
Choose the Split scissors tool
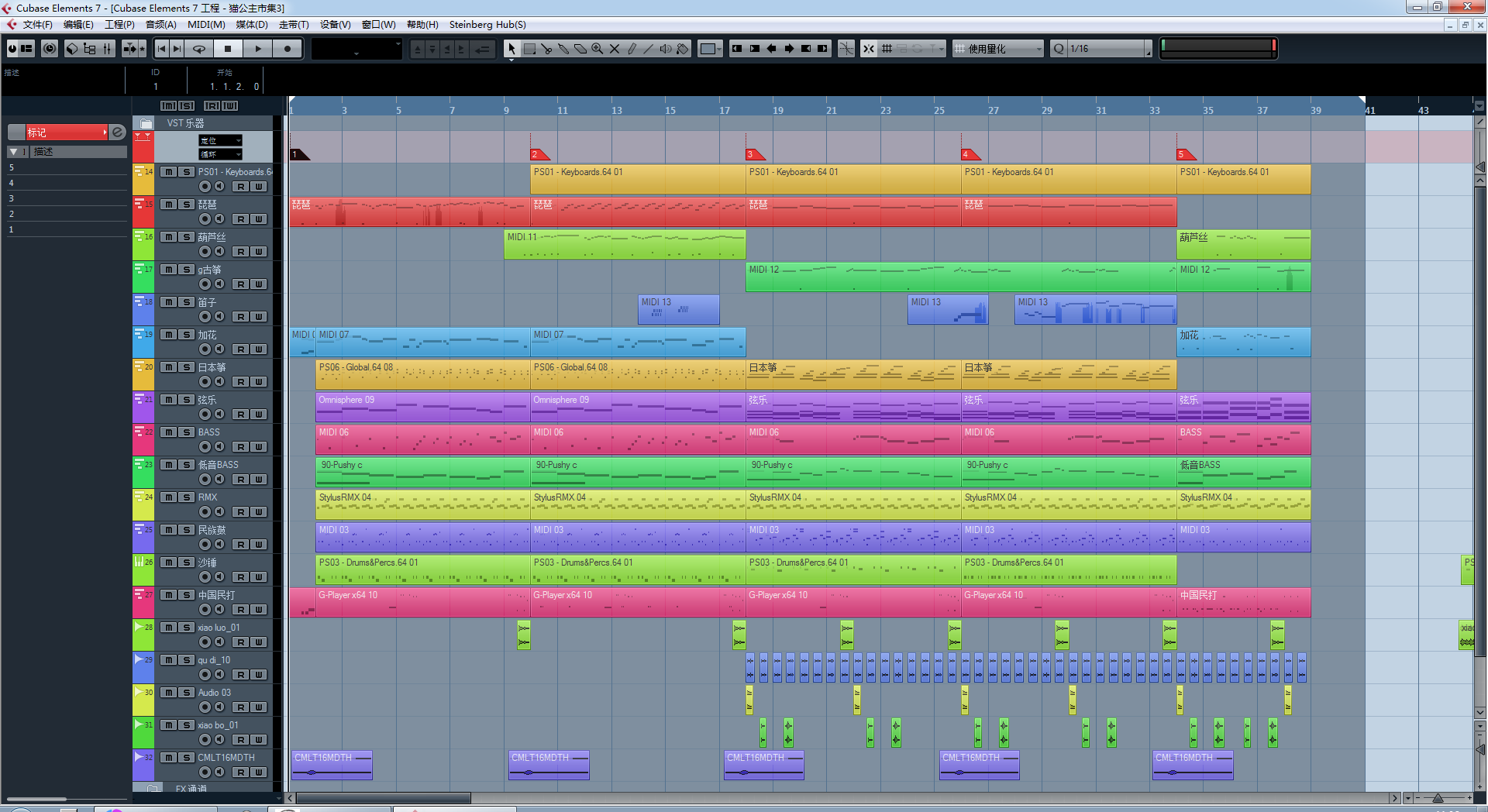tap(546, 49)
